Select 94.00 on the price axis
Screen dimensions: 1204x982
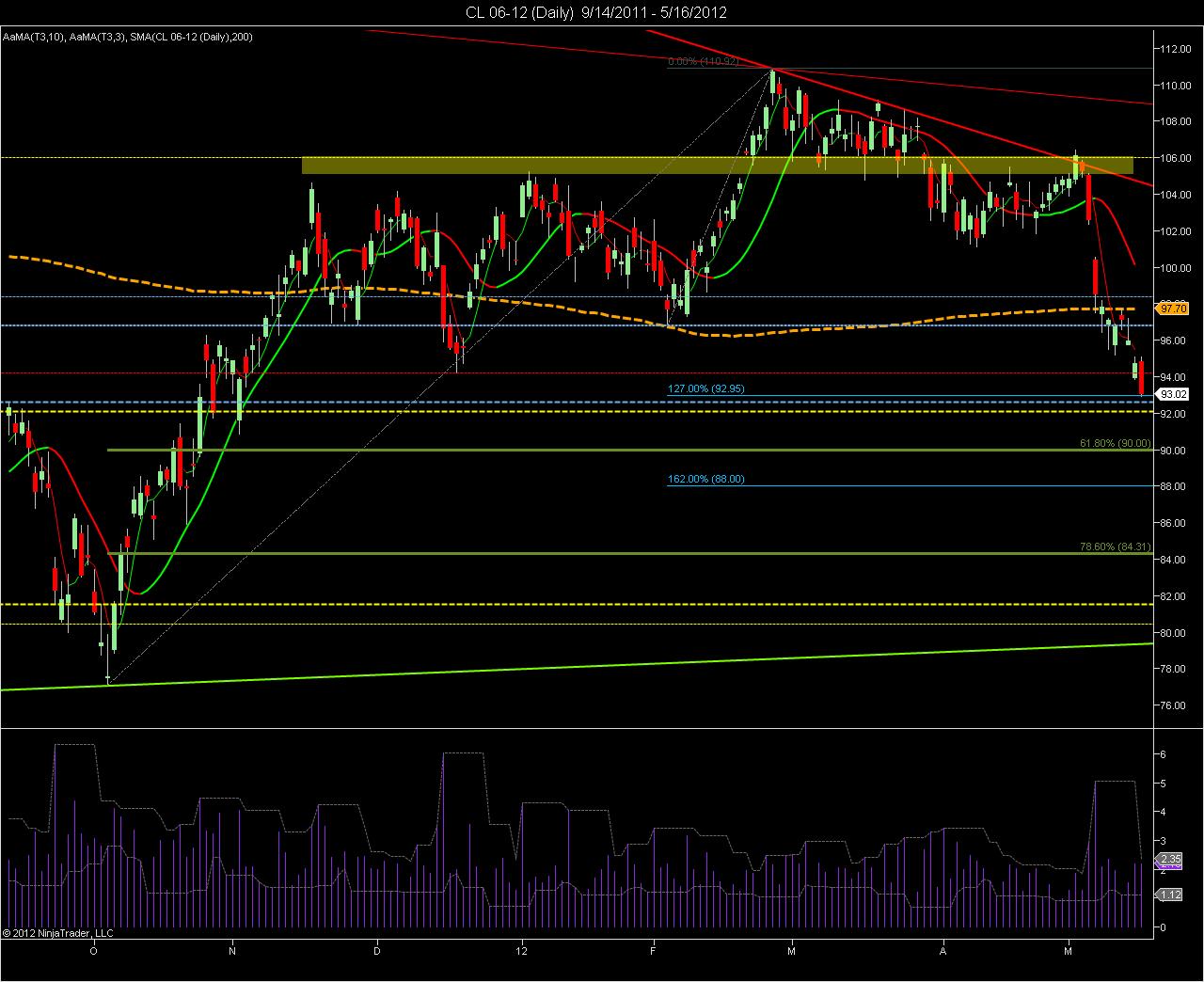pos(1174,377)
